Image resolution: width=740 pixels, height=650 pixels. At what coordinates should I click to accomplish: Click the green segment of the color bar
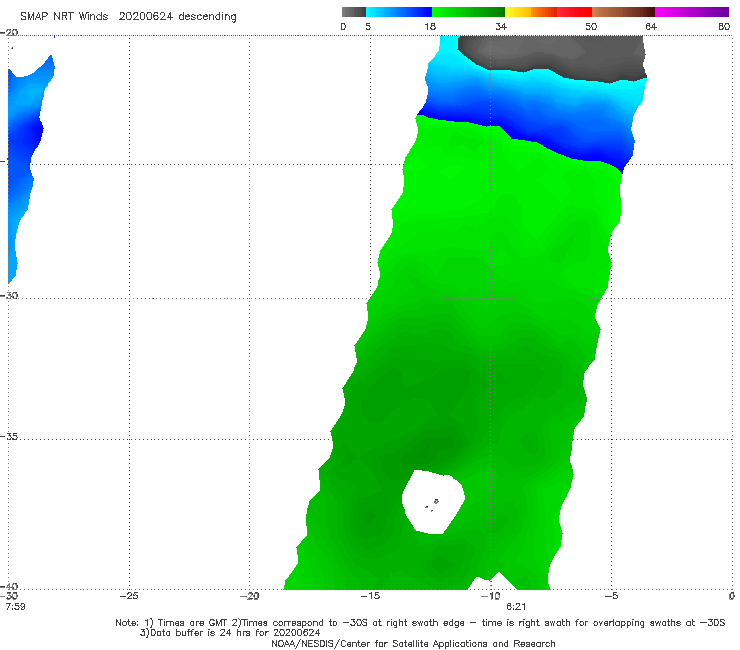468,12
